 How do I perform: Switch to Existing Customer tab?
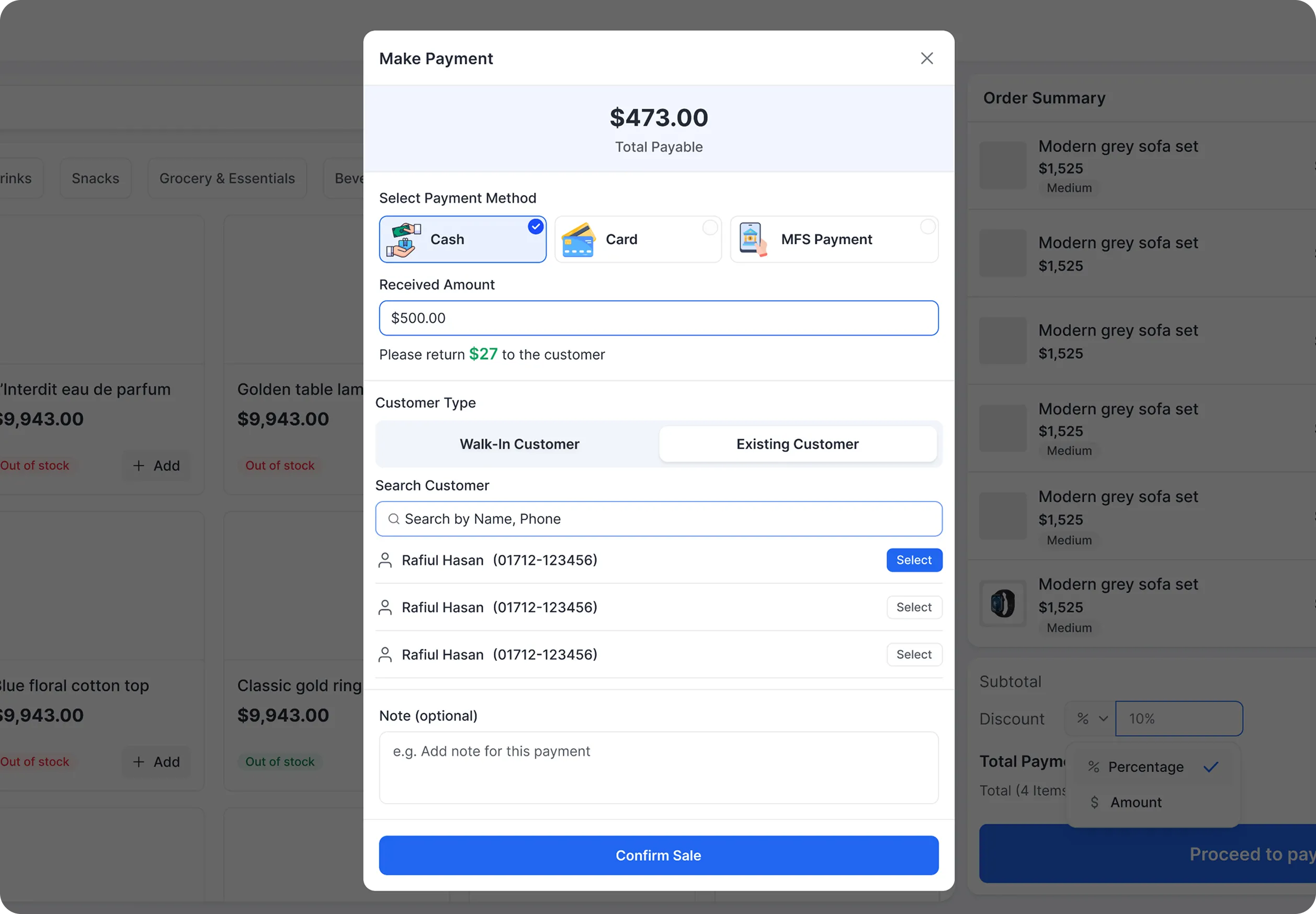pos(798,444)
